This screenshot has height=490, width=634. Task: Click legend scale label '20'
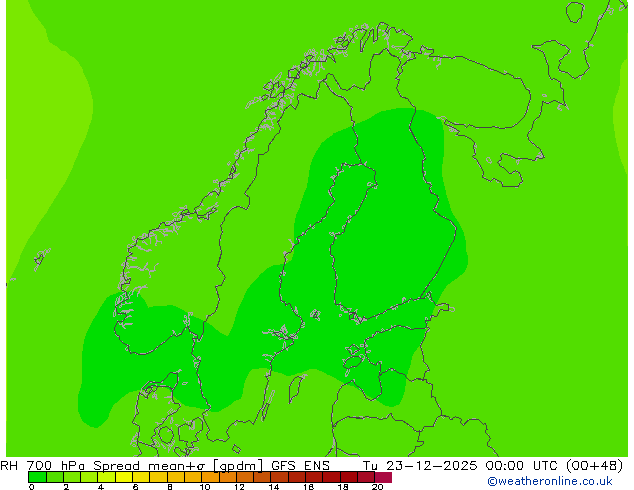click(378, 487)
